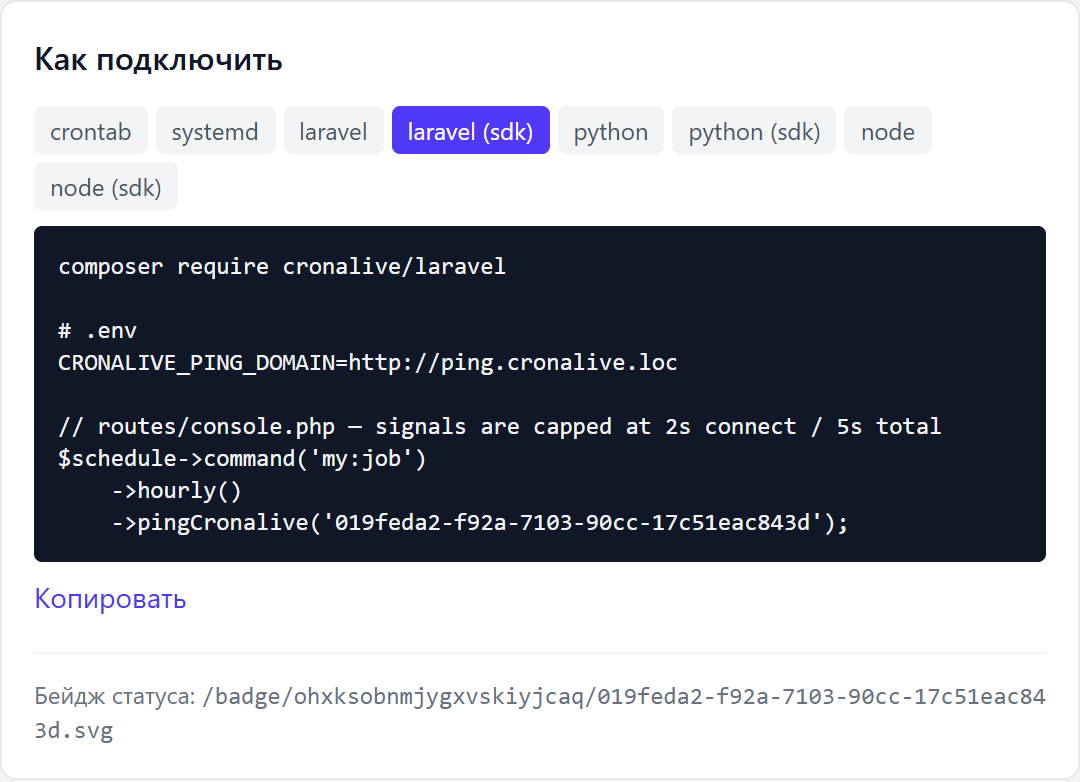Open the node tab
The image size is (1080, 782).
pyautogui.click(x=888, y=130)
